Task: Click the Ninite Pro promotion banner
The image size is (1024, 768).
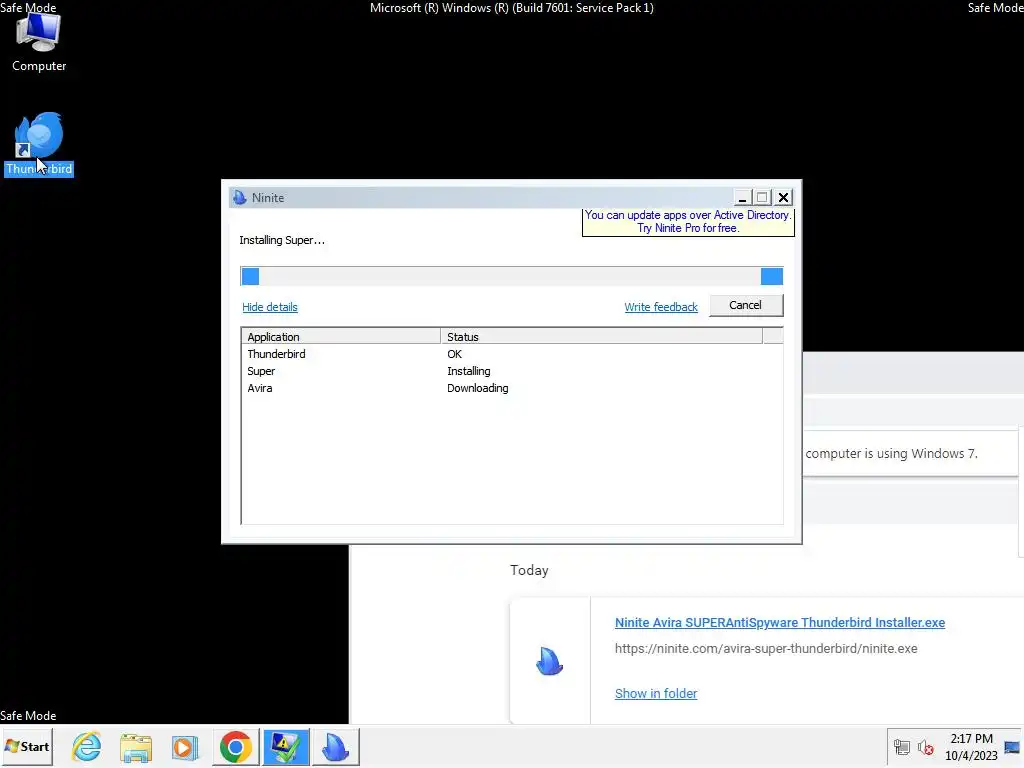Action: pyautogui.click(x=688, y=221)
